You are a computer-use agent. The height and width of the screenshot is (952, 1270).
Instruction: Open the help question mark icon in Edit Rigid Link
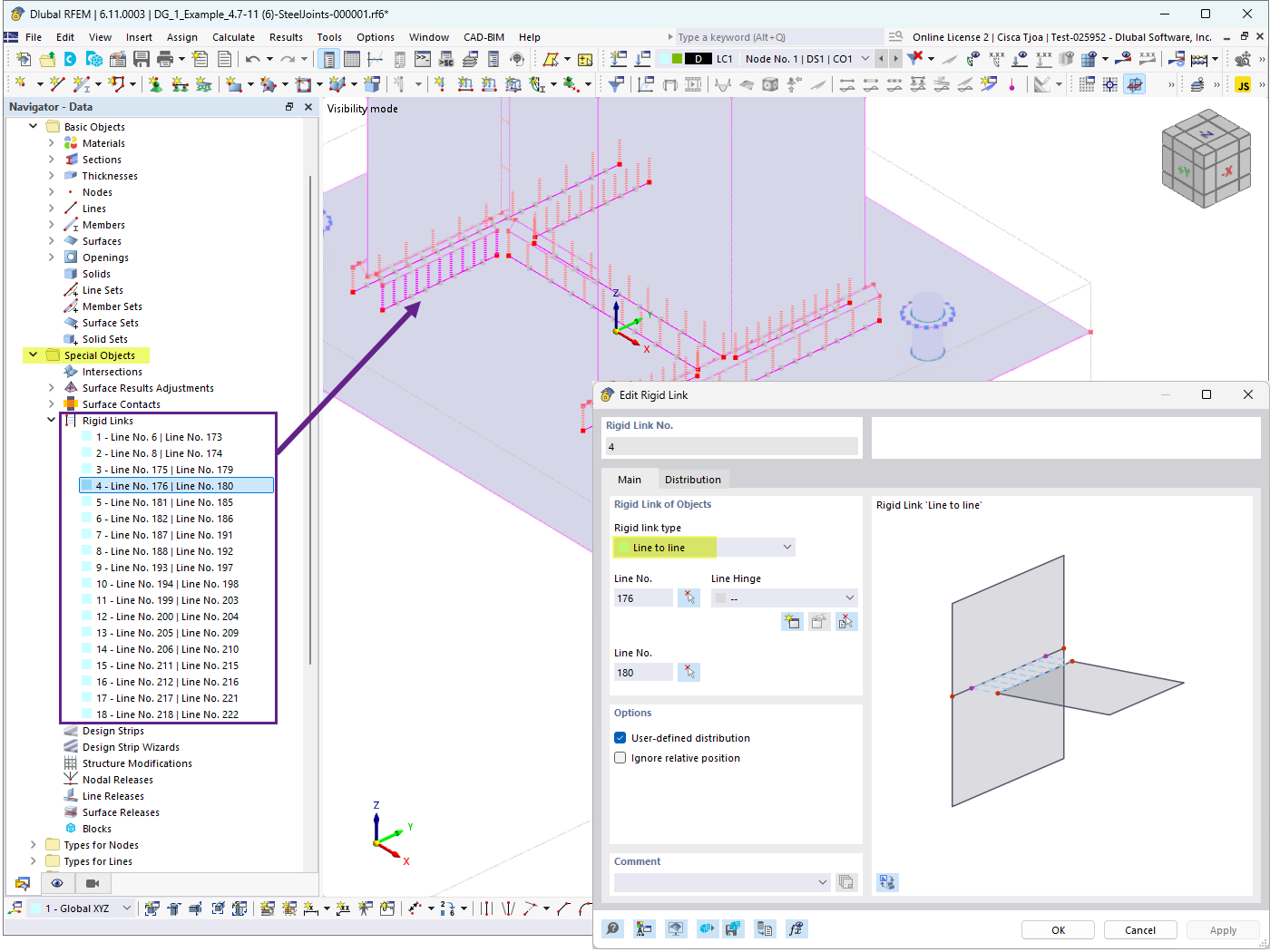(x=612, y=928)
